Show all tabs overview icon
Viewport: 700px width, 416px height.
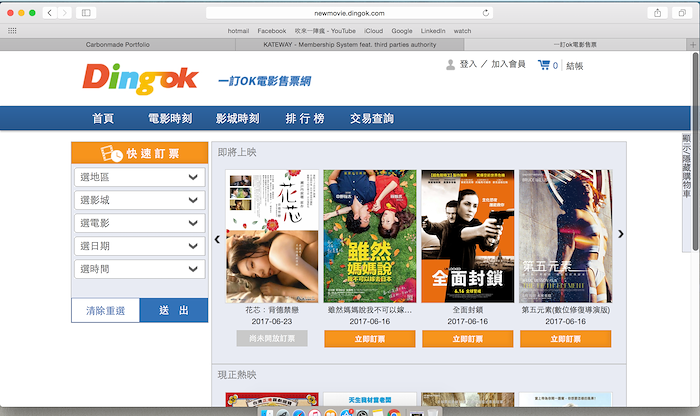click(682, 13)
